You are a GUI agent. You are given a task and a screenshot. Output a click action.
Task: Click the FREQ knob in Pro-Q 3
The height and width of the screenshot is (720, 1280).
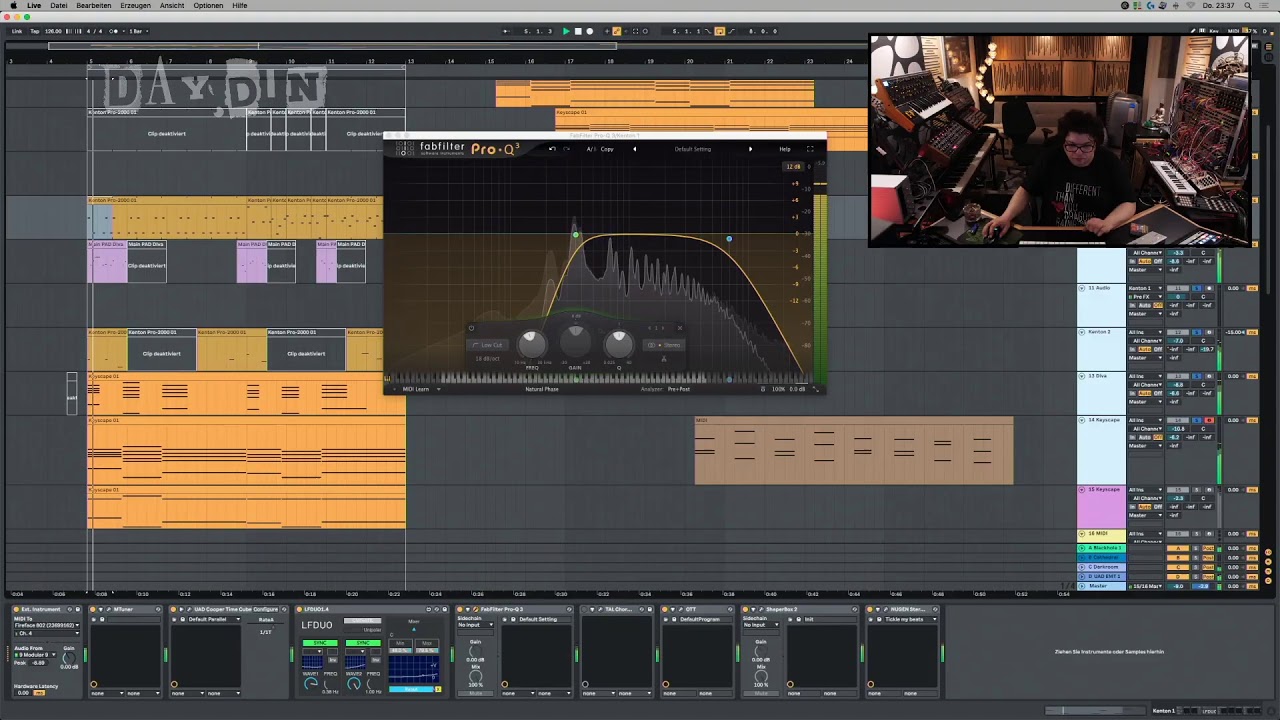point(532,344)
